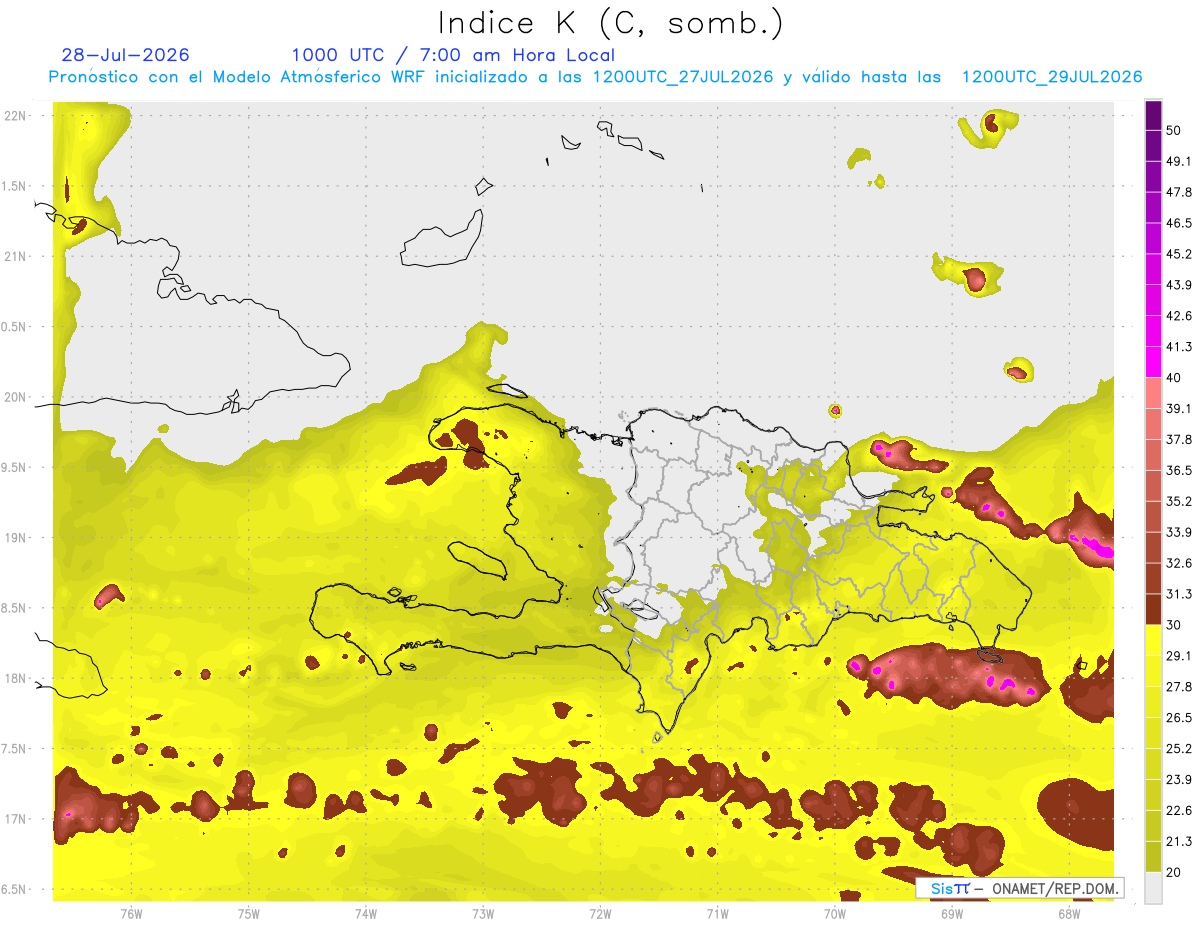Click the map title 'Indice K (C, somb.)'
Viewport: 1200px width, 927px height.
click(610, 23)
